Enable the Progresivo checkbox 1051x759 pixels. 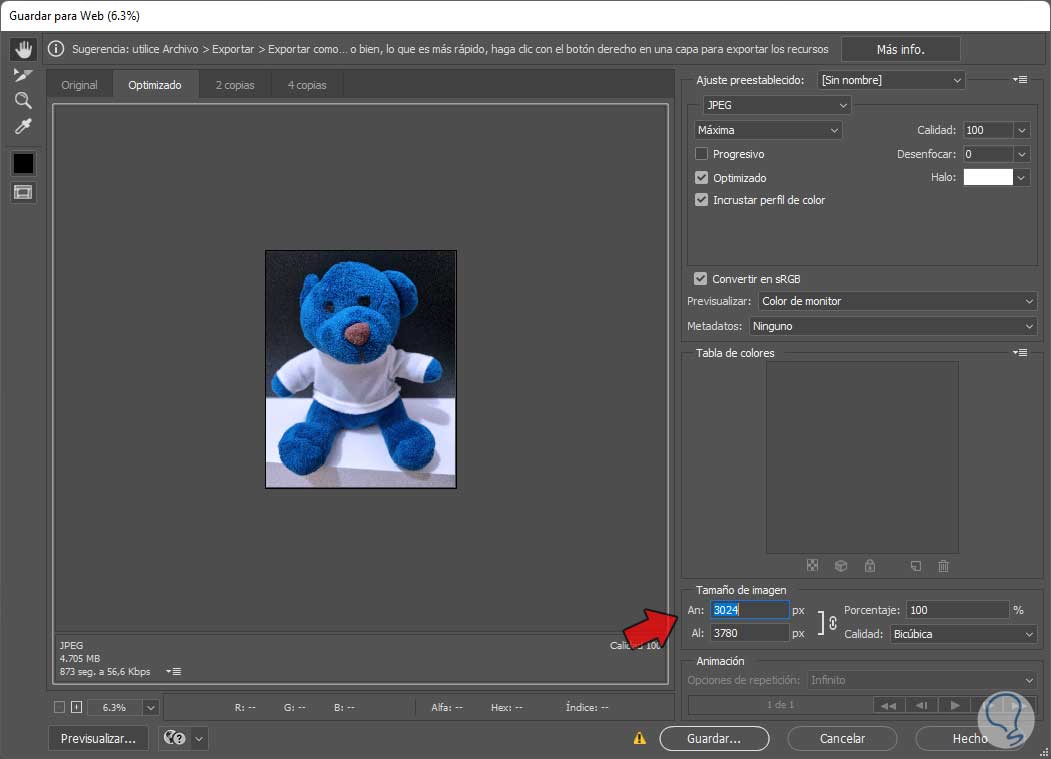[702, 154]
